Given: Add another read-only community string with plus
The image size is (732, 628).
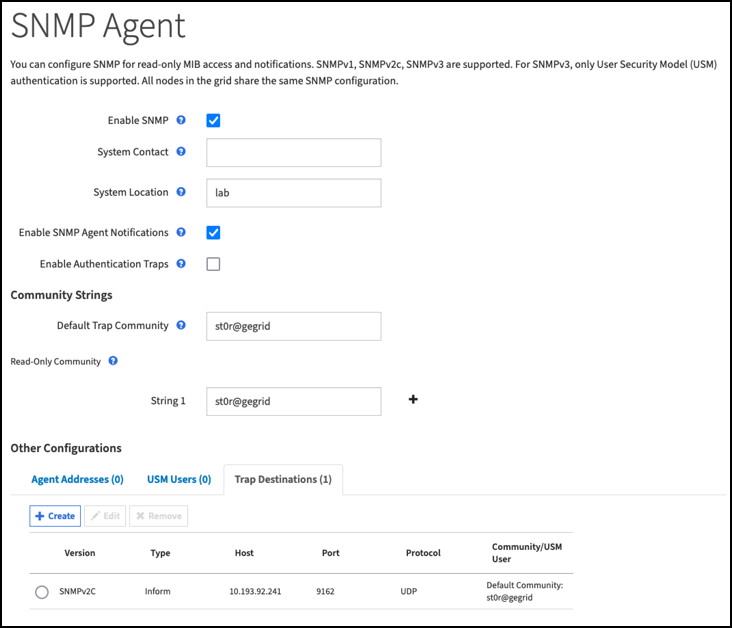Looking at the screenshot, I should click(413, 400).
